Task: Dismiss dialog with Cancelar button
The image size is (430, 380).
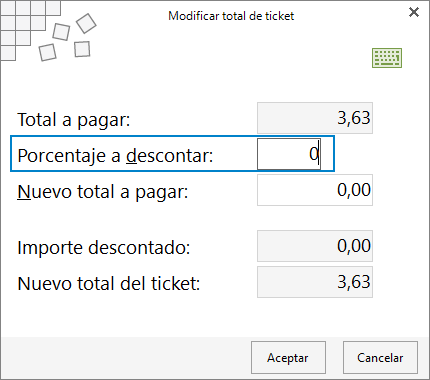Action: tap(380, 357)
